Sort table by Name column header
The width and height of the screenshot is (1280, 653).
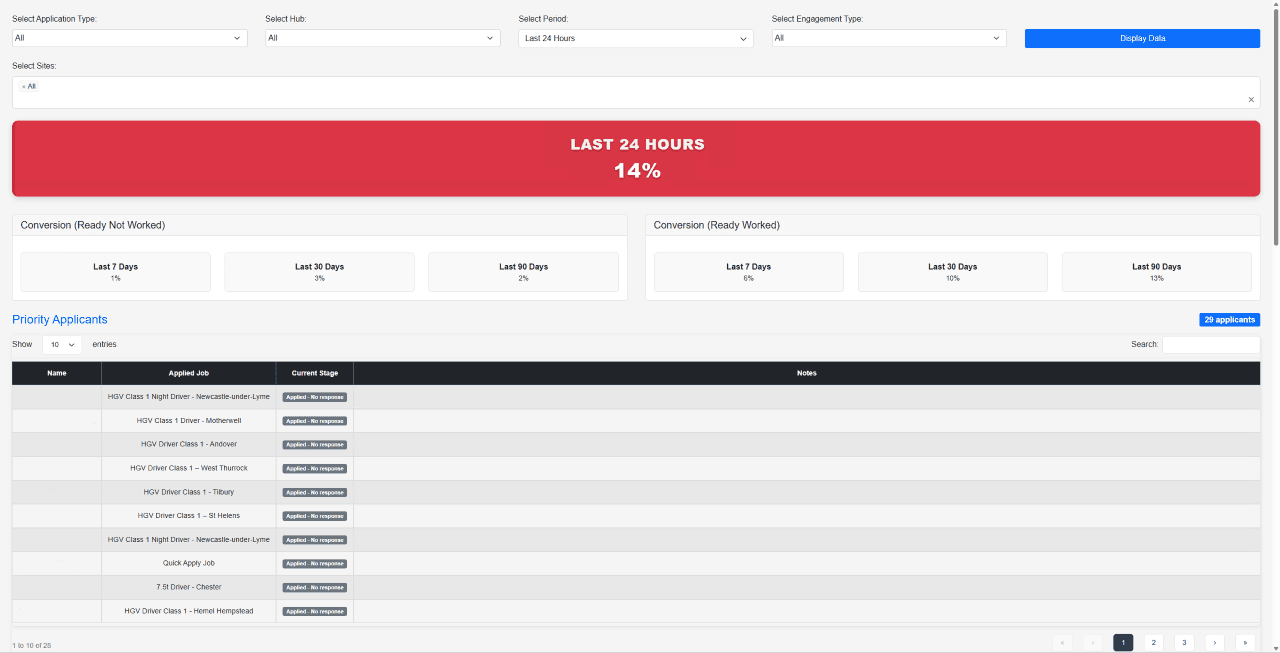click(x=57, y=373)
